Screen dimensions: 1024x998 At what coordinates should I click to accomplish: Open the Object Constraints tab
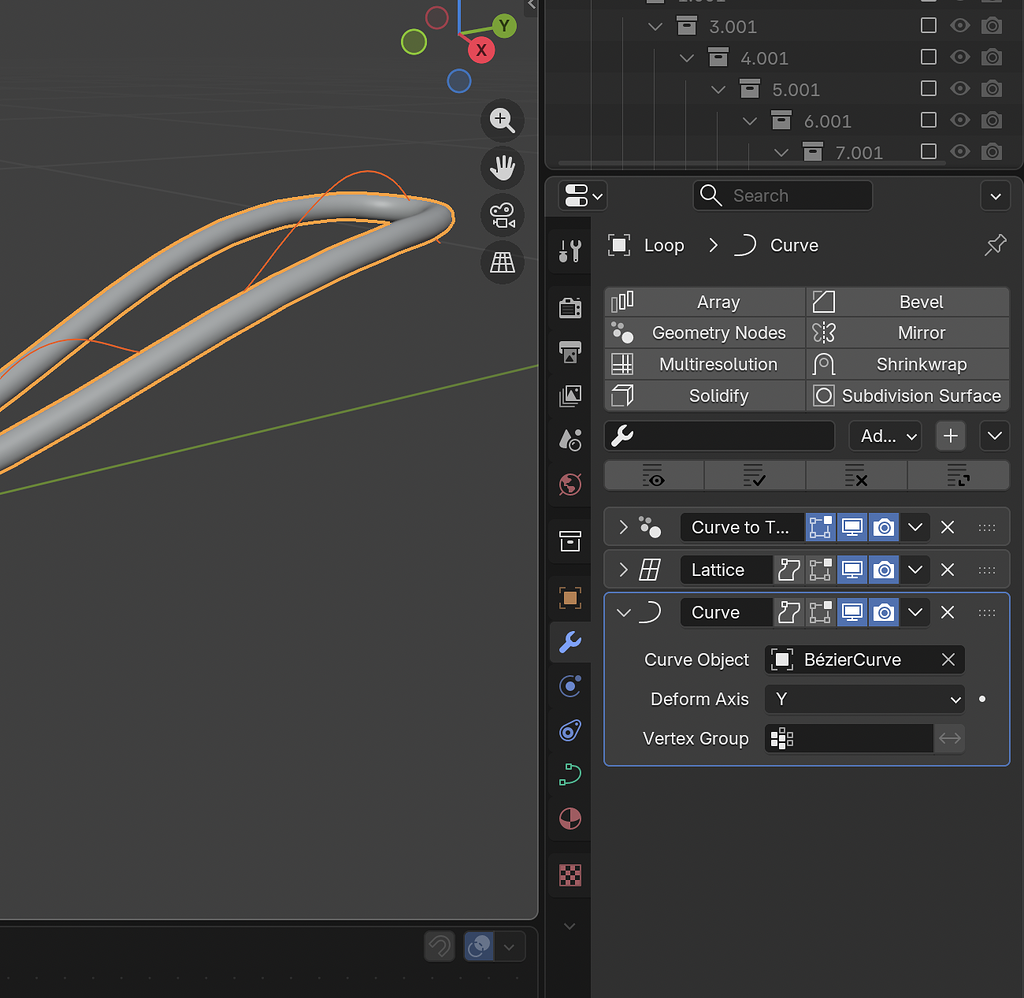coord(570,730)
